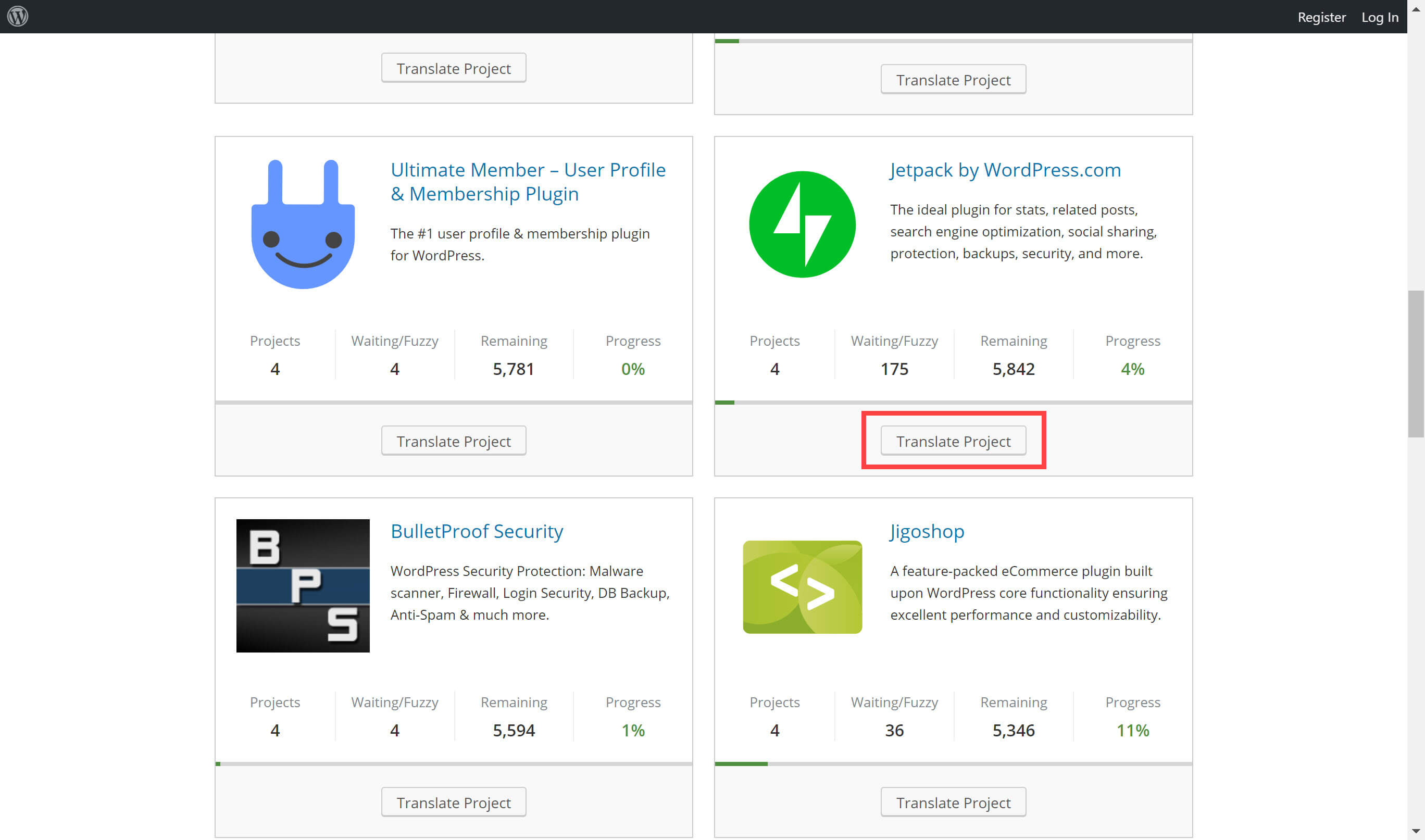Click the Jetpack green lightning icon
1425x840 pixels.
(x=802, y=224)
